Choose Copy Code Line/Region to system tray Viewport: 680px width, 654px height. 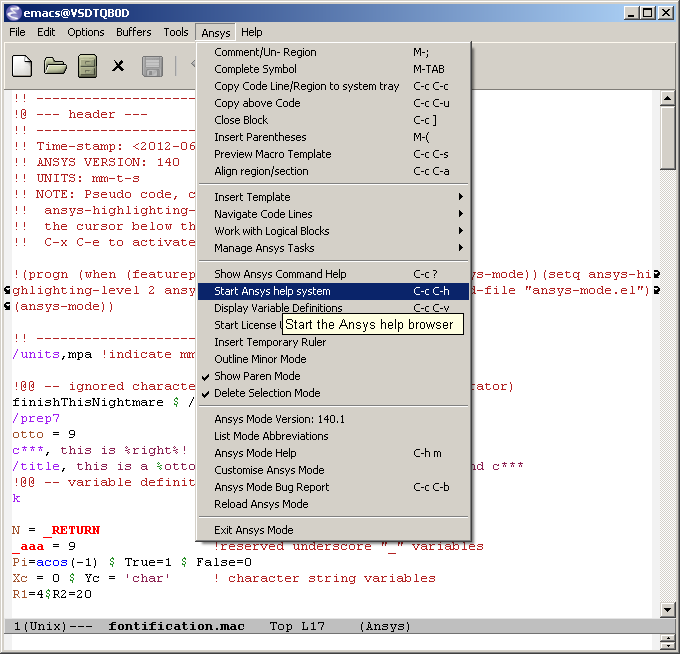pos(333,86)
